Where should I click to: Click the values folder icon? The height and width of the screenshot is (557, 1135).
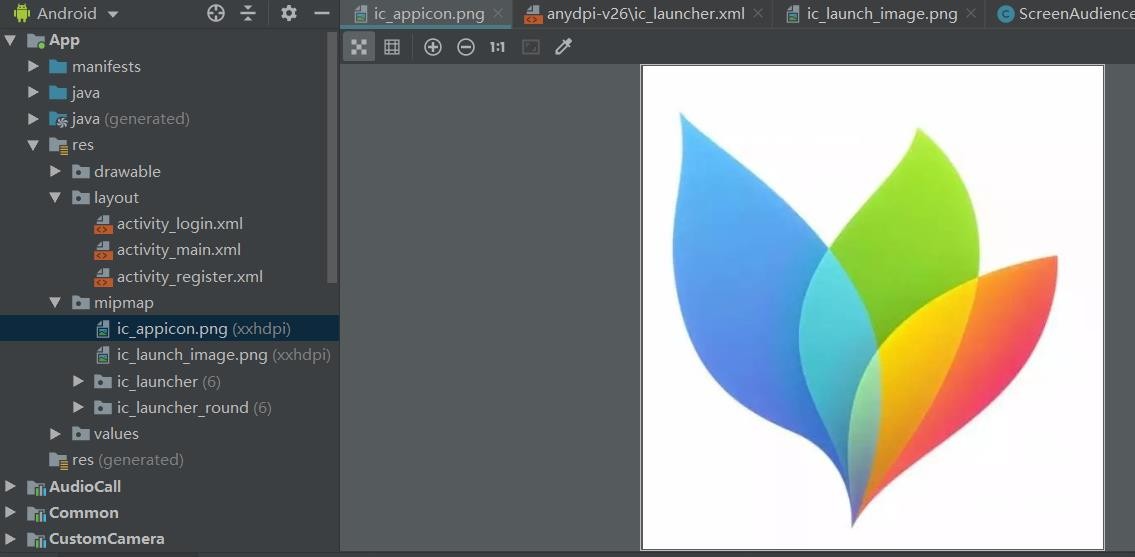click(81, 434)
